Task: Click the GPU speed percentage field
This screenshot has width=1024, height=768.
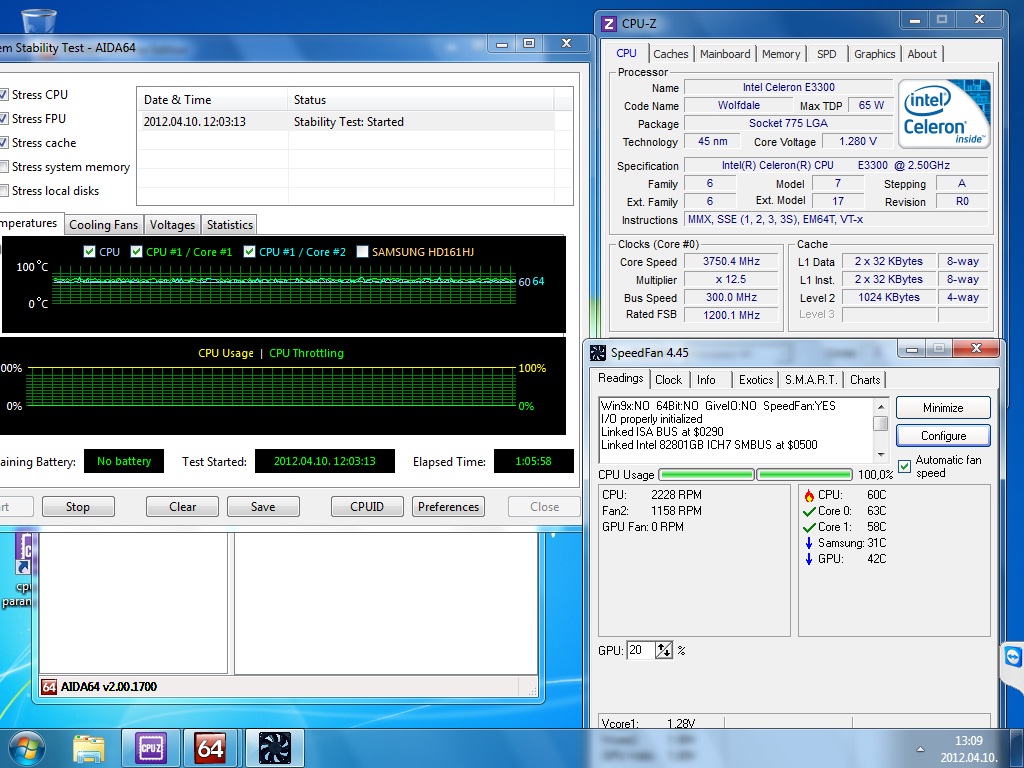Action: click(x=640, y=650)
